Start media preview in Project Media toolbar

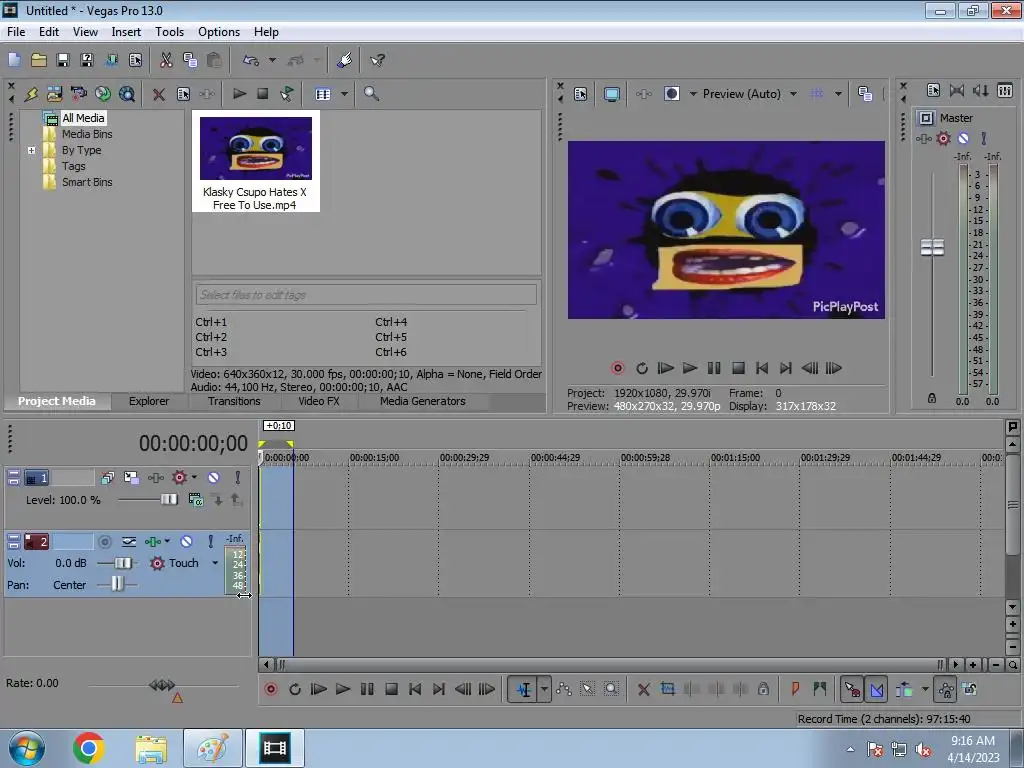pyautogui.click(x=239, y=94)
